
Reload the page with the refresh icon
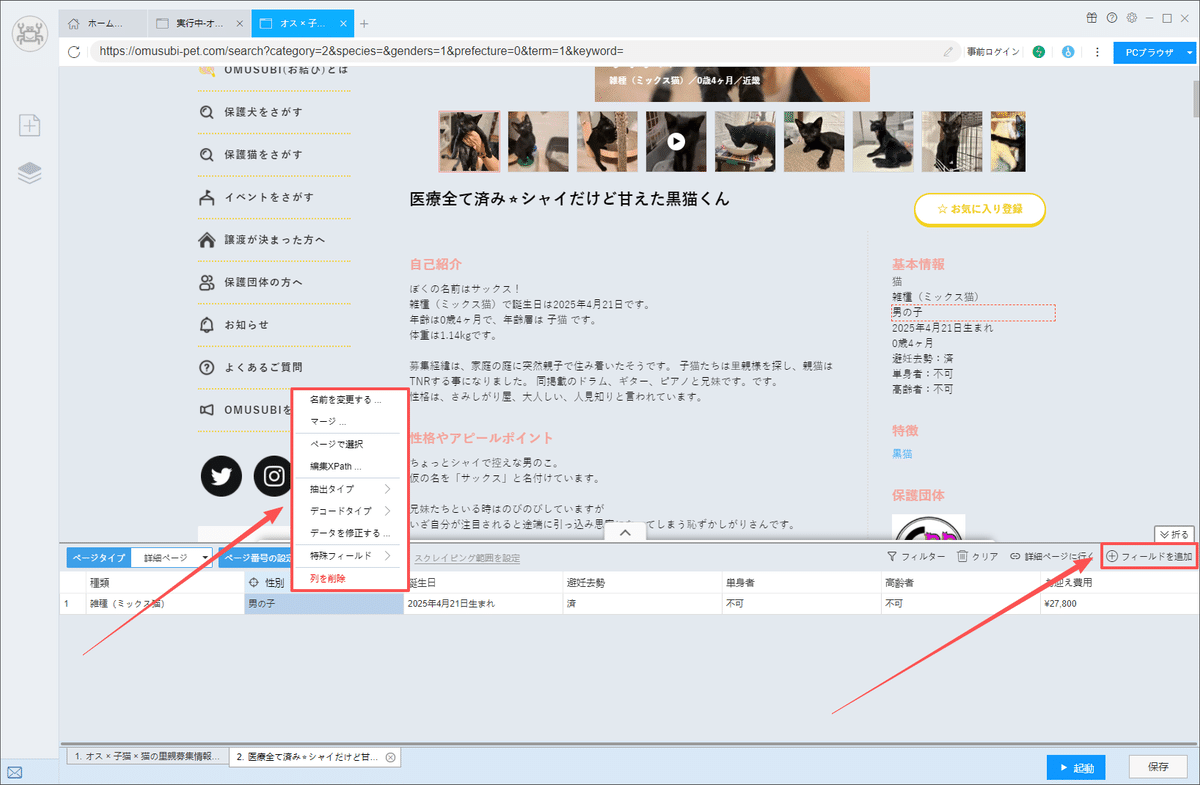[x=74, y=51]
